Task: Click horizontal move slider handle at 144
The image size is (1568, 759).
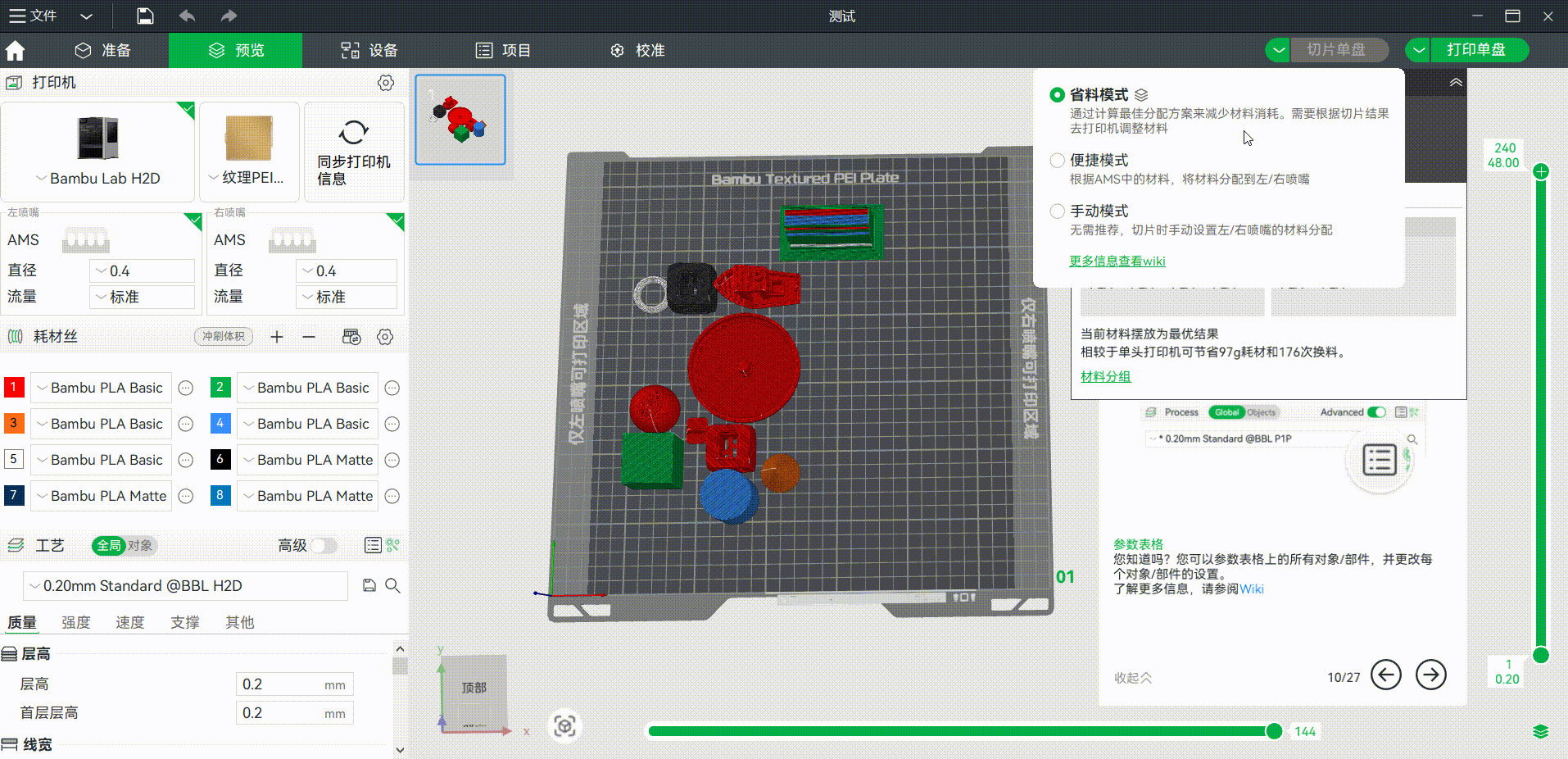Action: (1274, 731)
